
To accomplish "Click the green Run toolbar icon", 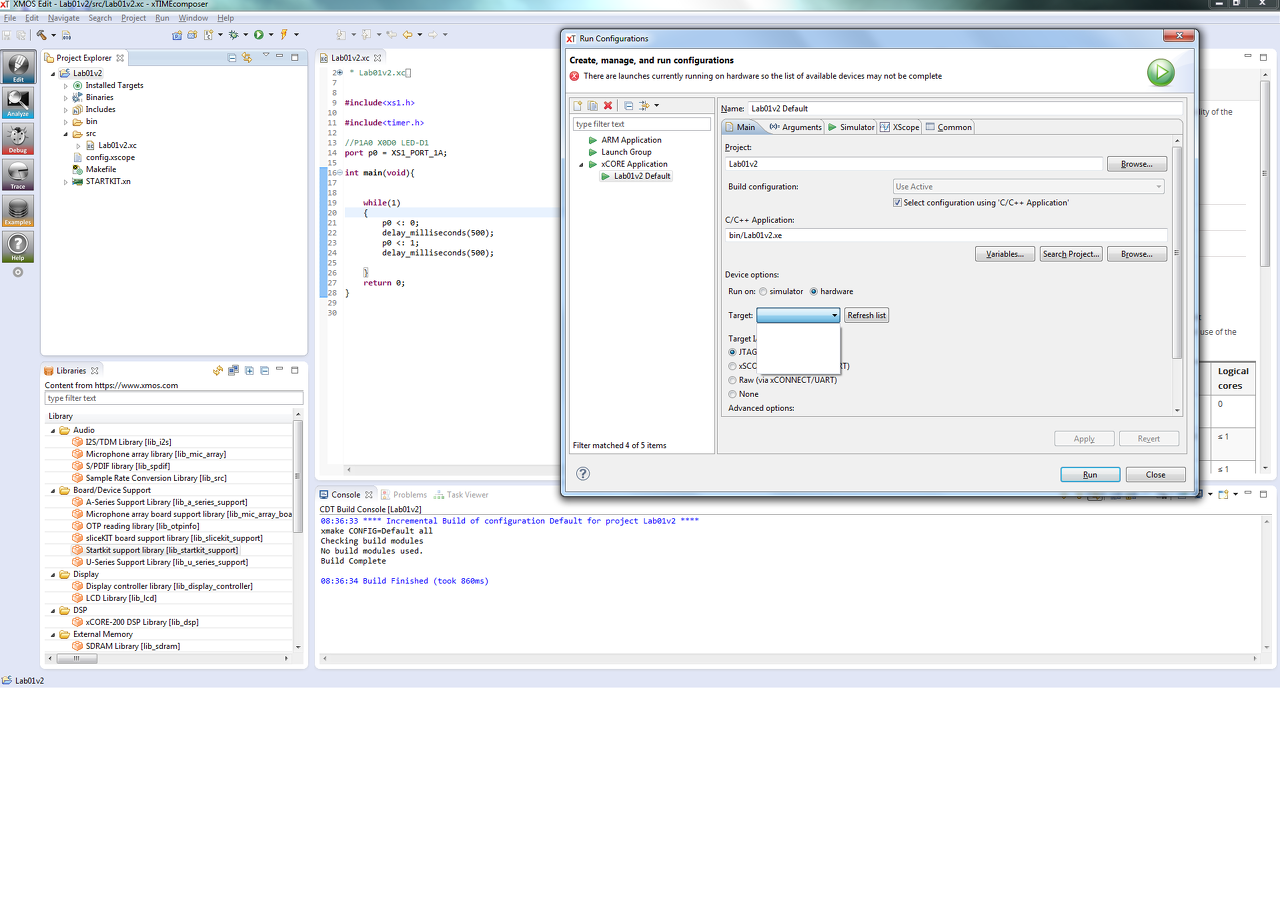I will point(259,35).
